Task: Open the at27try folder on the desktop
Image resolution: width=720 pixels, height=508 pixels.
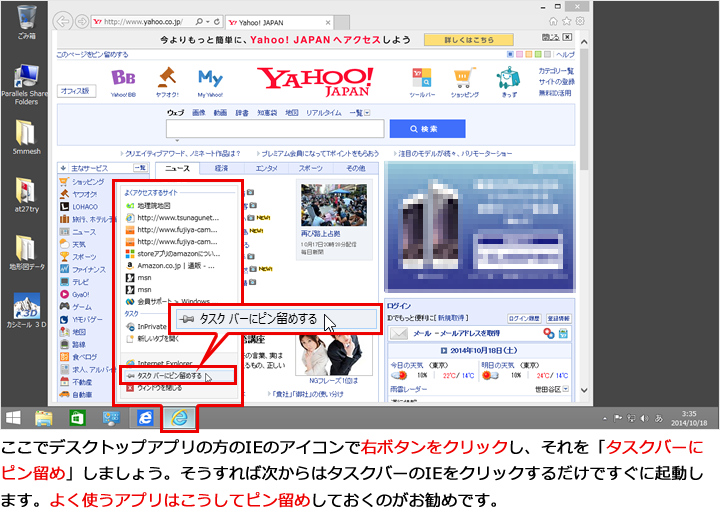Action: pos(26,195)
